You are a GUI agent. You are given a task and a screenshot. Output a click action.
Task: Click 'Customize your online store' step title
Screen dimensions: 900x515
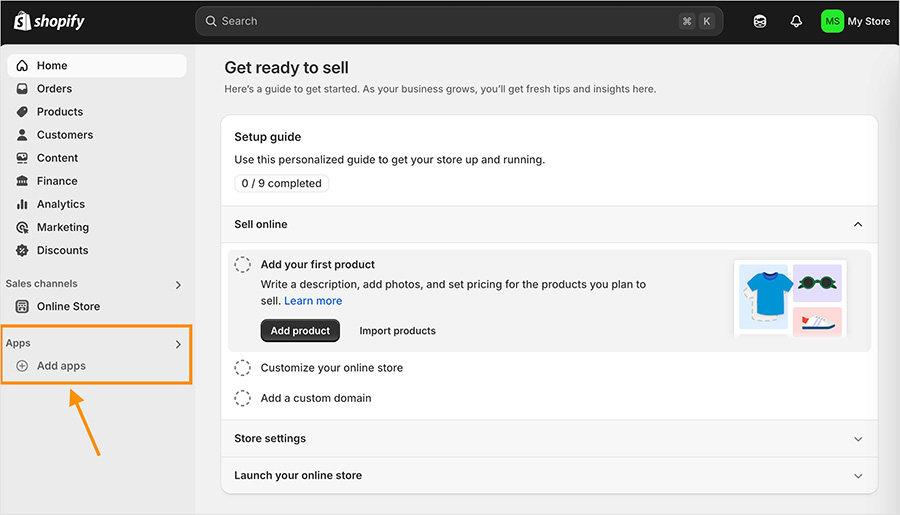pyautogui.click(x=332, y=368)
